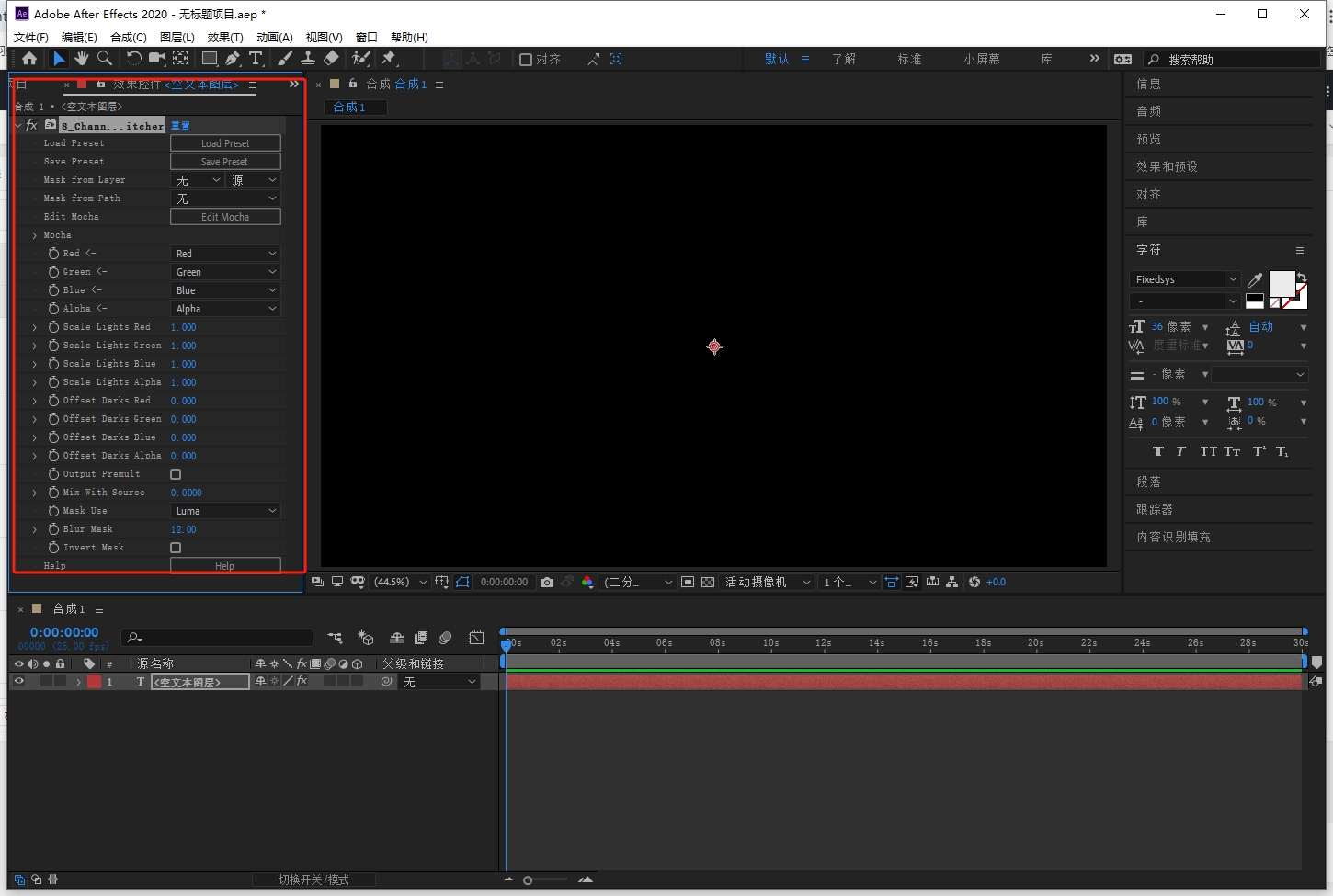1333x896 pixels.
Task: Hide the 空文本图层 layer eye icon
Action: pos(18,682)
